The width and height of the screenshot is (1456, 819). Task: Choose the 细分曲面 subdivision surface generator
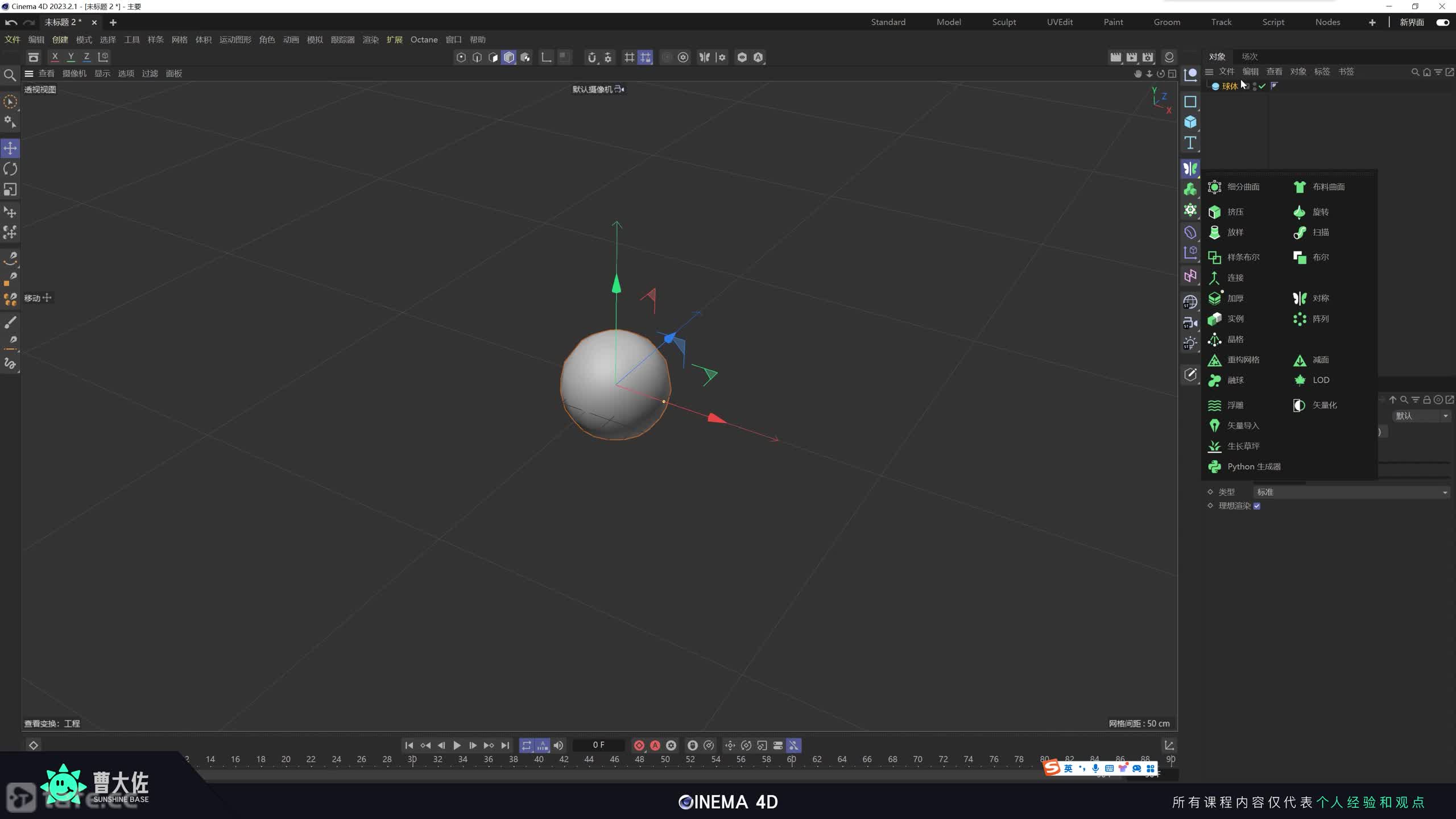coord(1243,187)
